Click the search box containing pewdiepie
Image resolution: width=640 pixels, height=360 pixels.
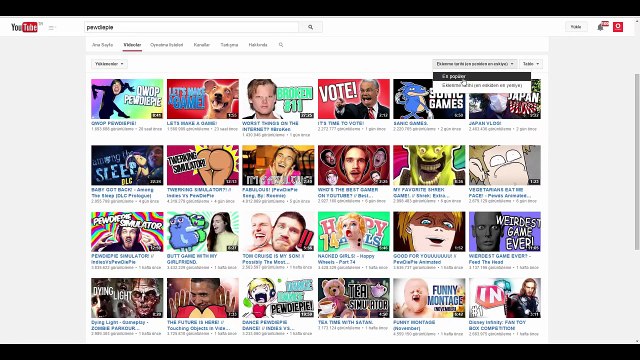[x=191, y=27]
